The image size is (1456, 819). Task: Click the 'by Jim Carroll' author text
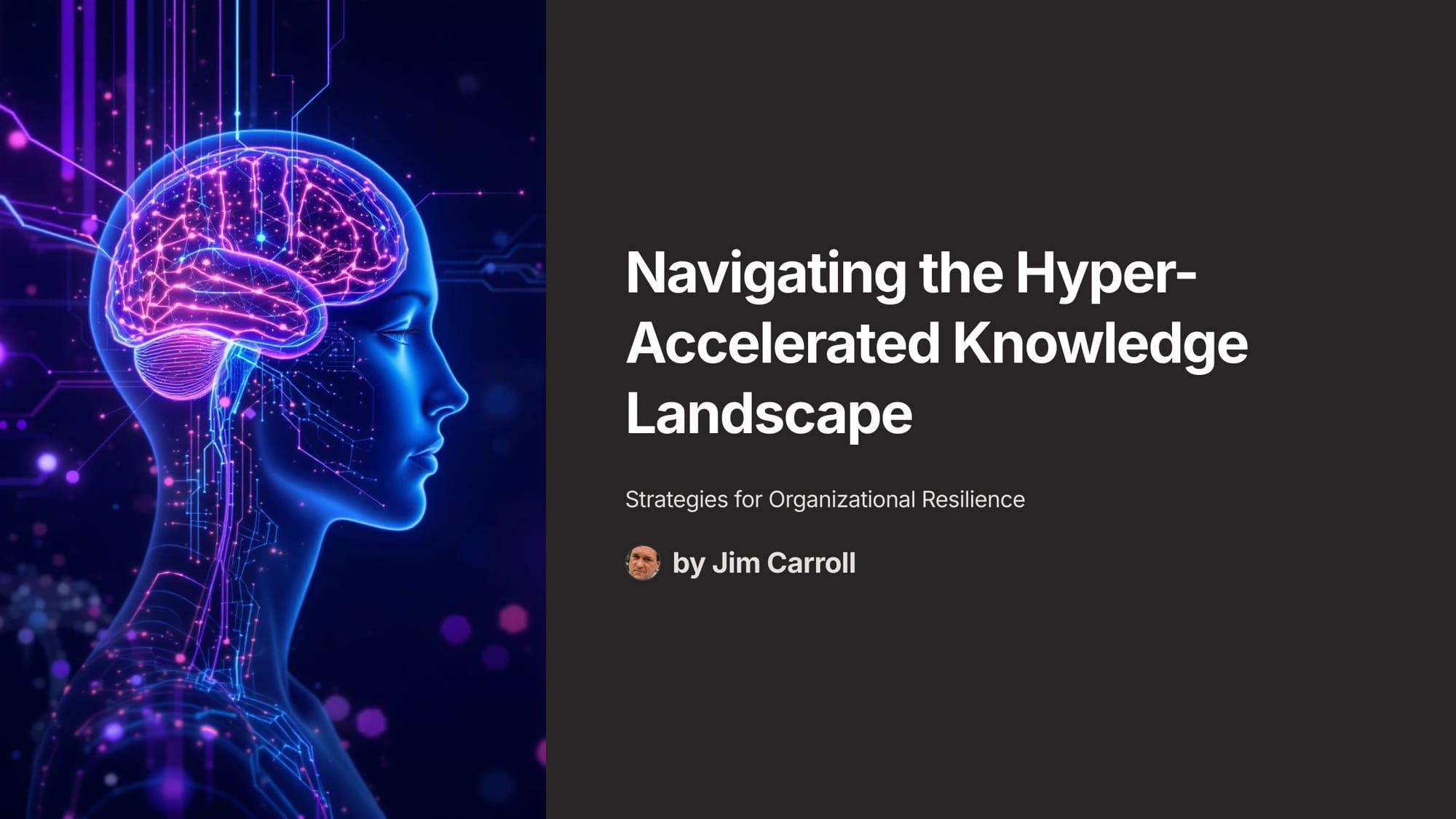pyautogui.click(x=764, y=563)
